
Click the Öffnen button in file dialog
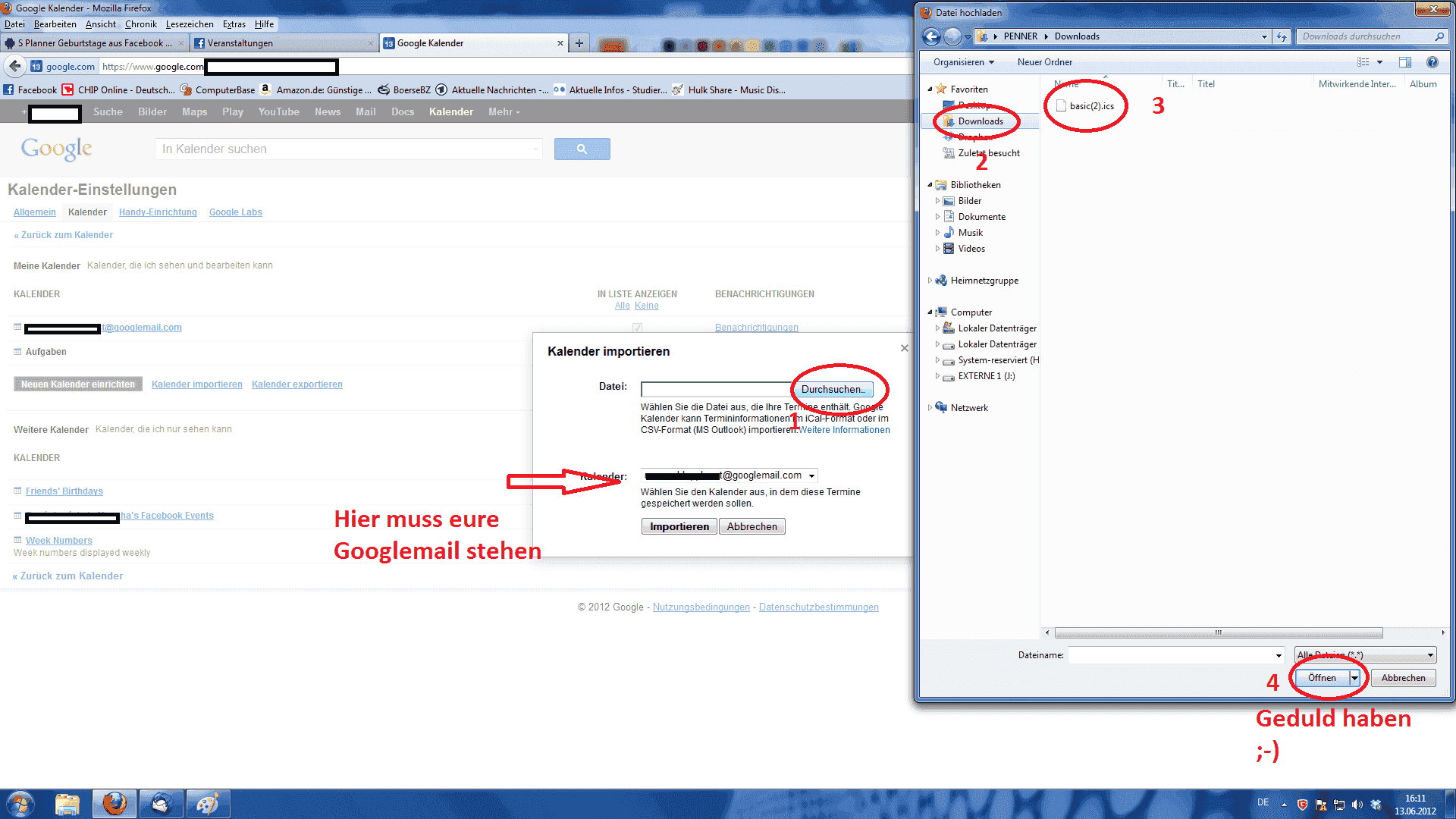[x=1322, y=678]
